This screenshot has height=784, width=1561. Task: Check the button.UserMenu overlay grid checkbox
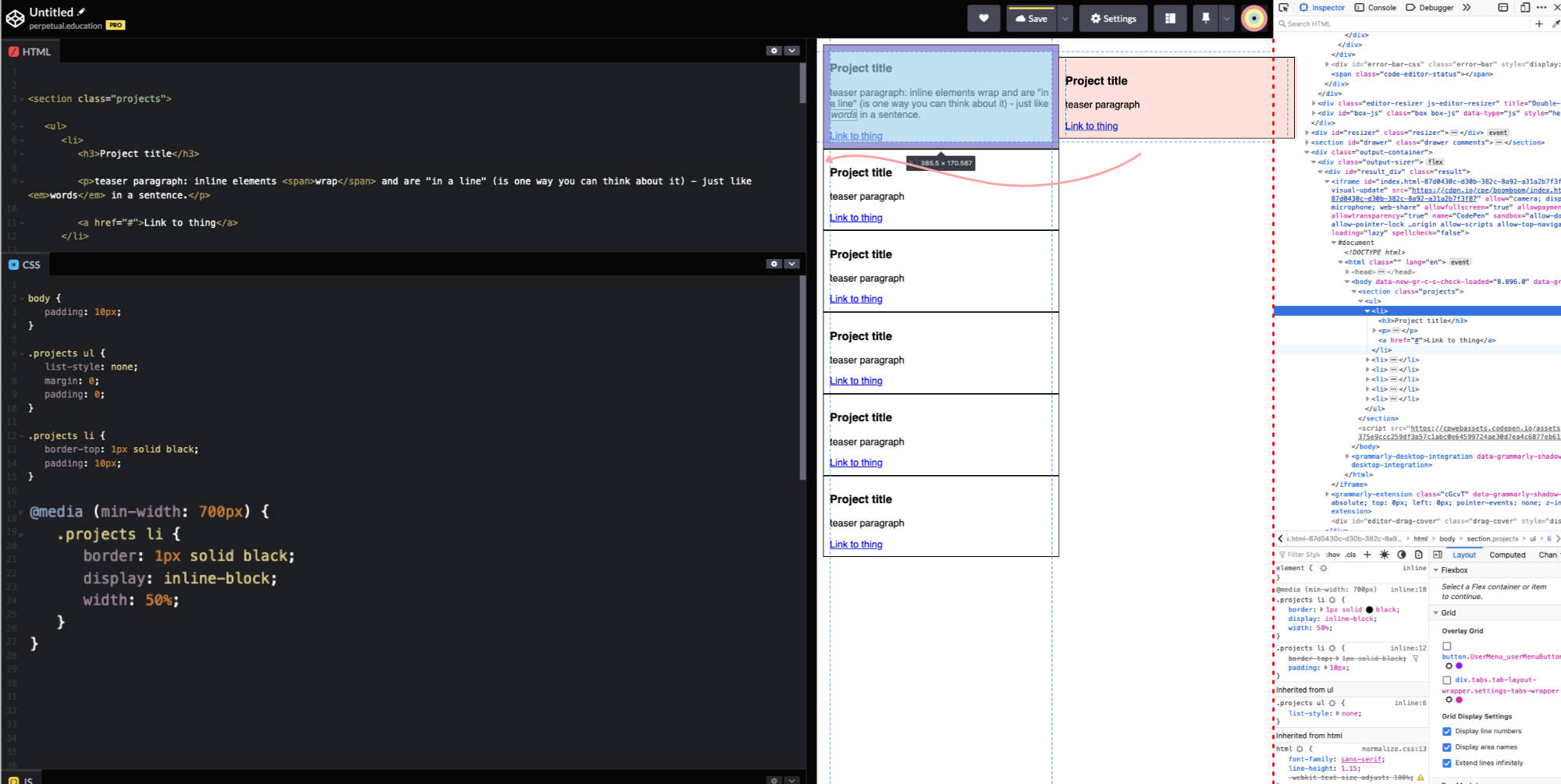1447,646
